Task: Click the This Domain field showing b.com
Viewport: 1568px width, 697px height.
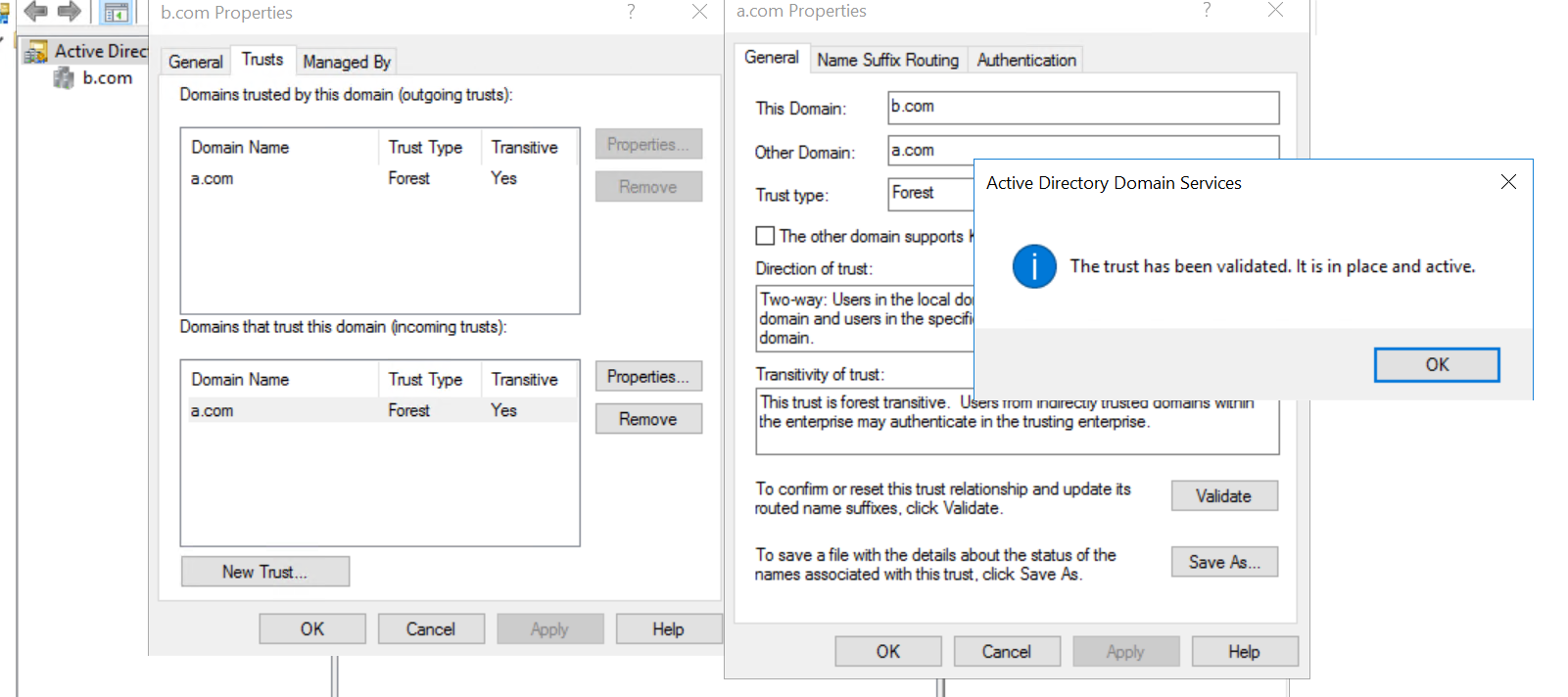Action: coord(1083,107)
